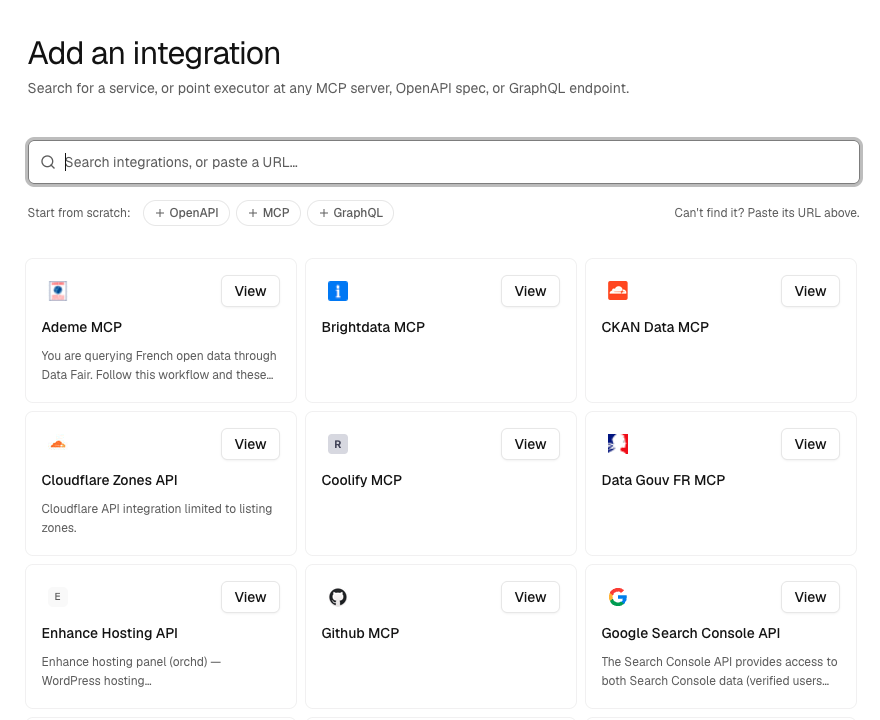View the Google Search Console API integration
Image resolution: width=880 pixels, height=720 pixels.
810,597
